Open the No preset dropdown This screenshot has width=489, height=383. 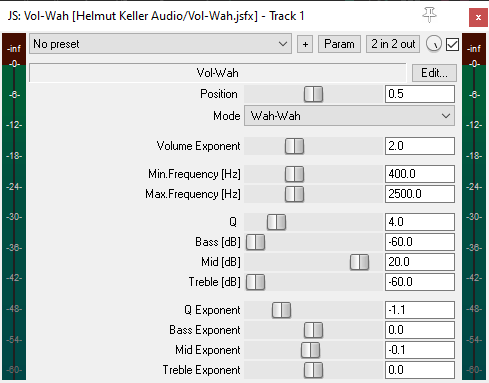160,44
